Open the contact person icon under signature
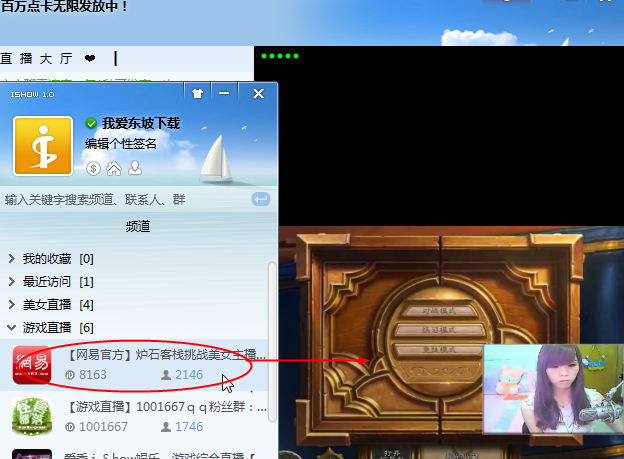 pos(135,168)
